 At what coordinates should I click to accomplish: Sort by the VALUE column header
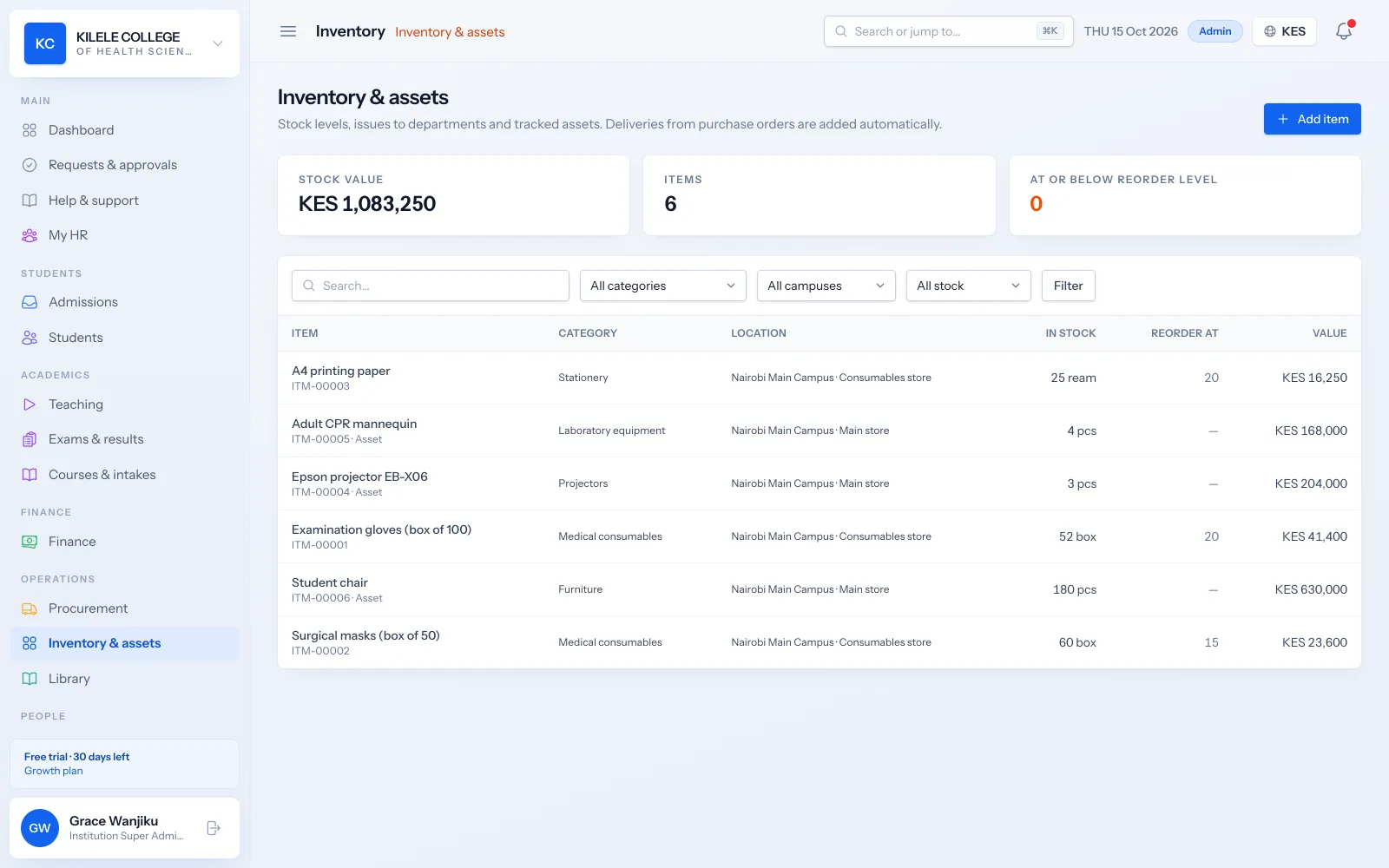coord(1329,333)
